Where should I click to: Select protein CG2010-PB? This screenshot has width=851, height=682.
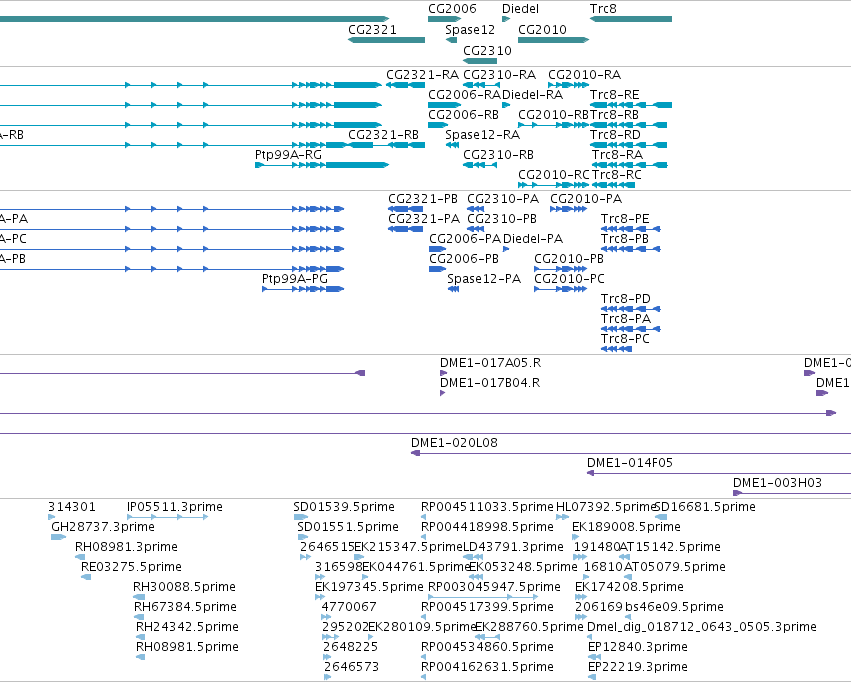561,269
